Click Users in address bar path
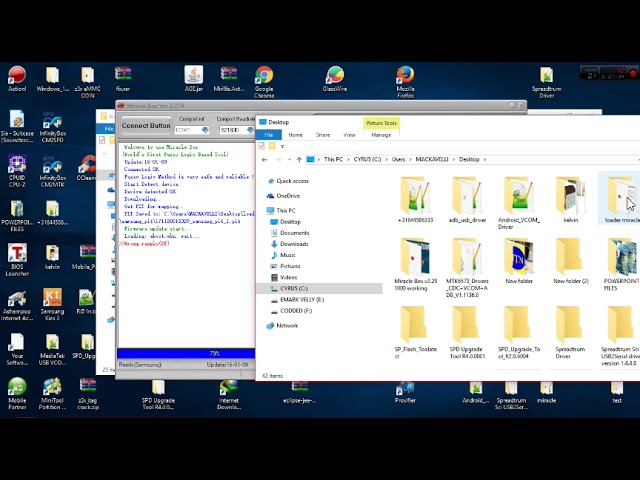Screen dimensions: 640x480 click(x=398, y=160)
